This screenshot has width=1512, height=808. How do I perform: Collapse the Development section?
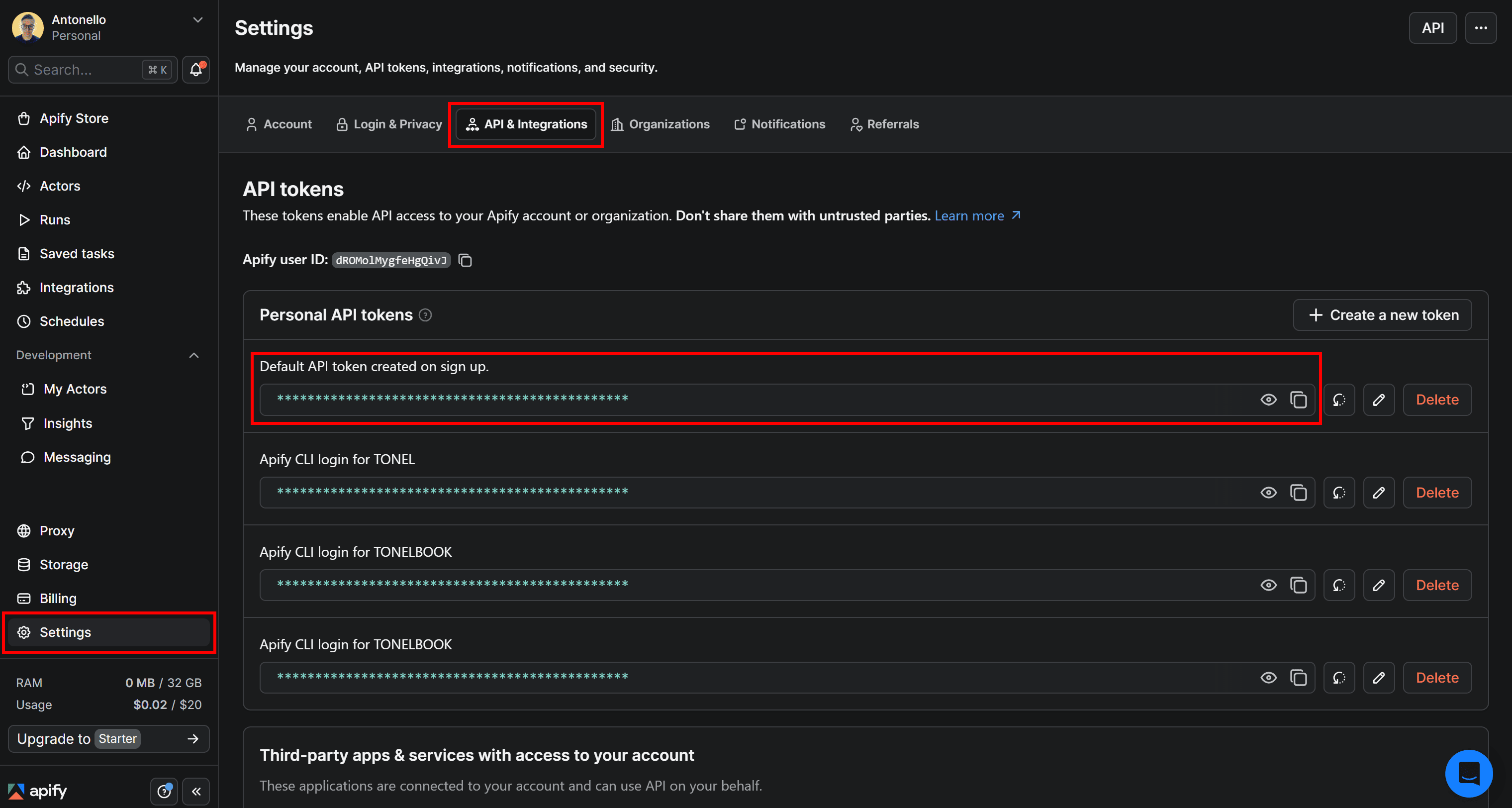tap(193, 355)
